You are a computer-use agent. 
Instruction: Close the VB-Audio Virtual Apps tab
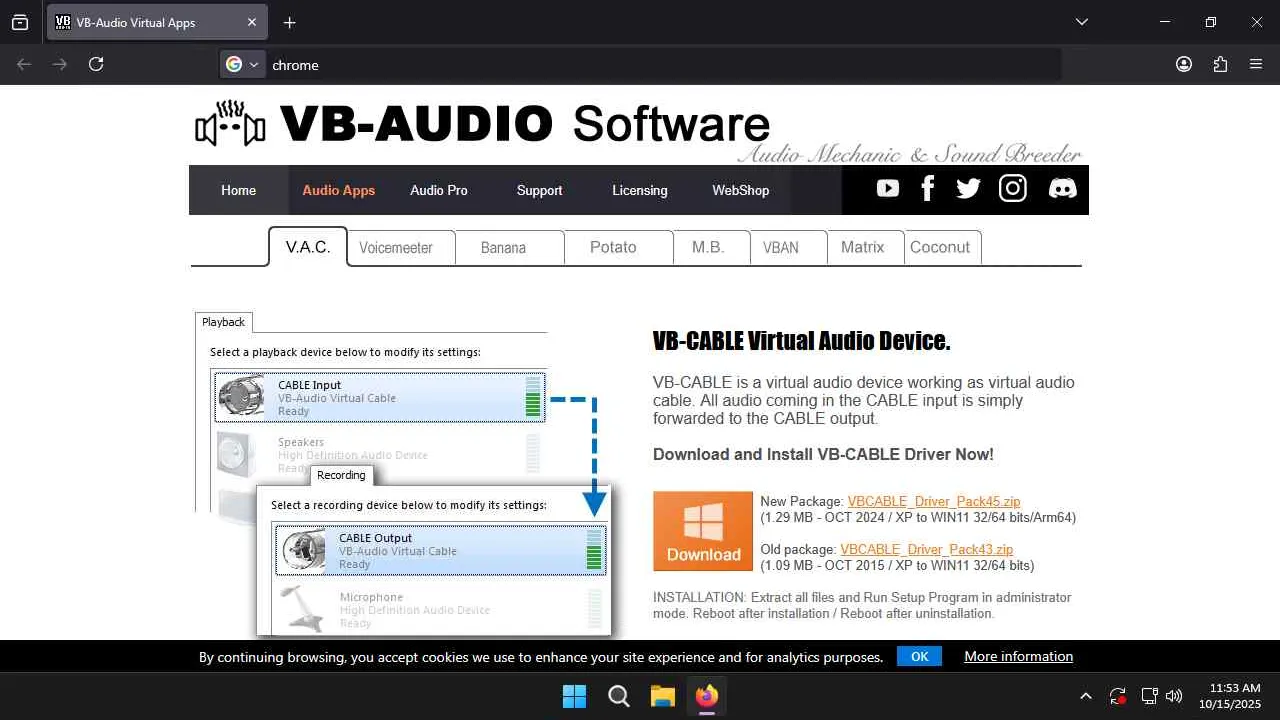[252, 22]
